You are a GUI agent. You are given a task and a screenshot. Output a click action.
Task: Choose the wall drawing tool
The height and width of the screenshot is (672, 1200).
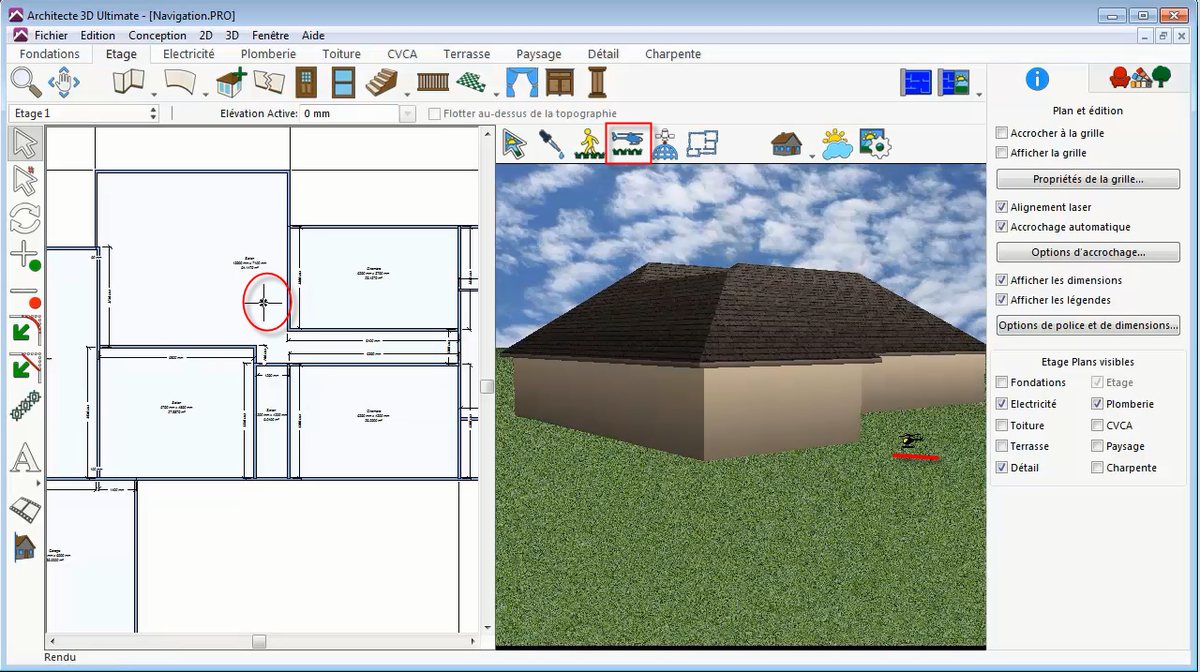tap(129, 82)
